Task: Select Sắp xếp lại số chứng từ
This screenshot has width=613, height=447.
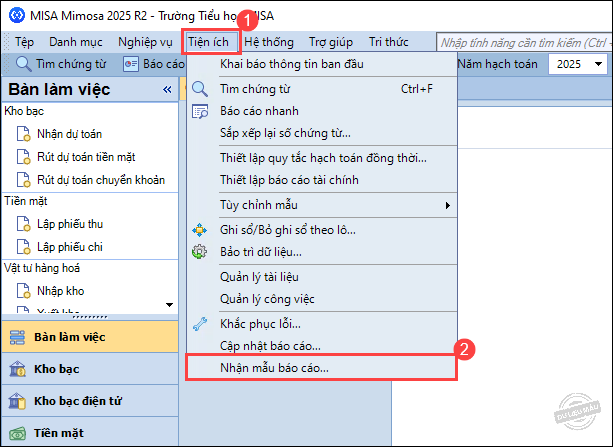Action: coord(322,133)
